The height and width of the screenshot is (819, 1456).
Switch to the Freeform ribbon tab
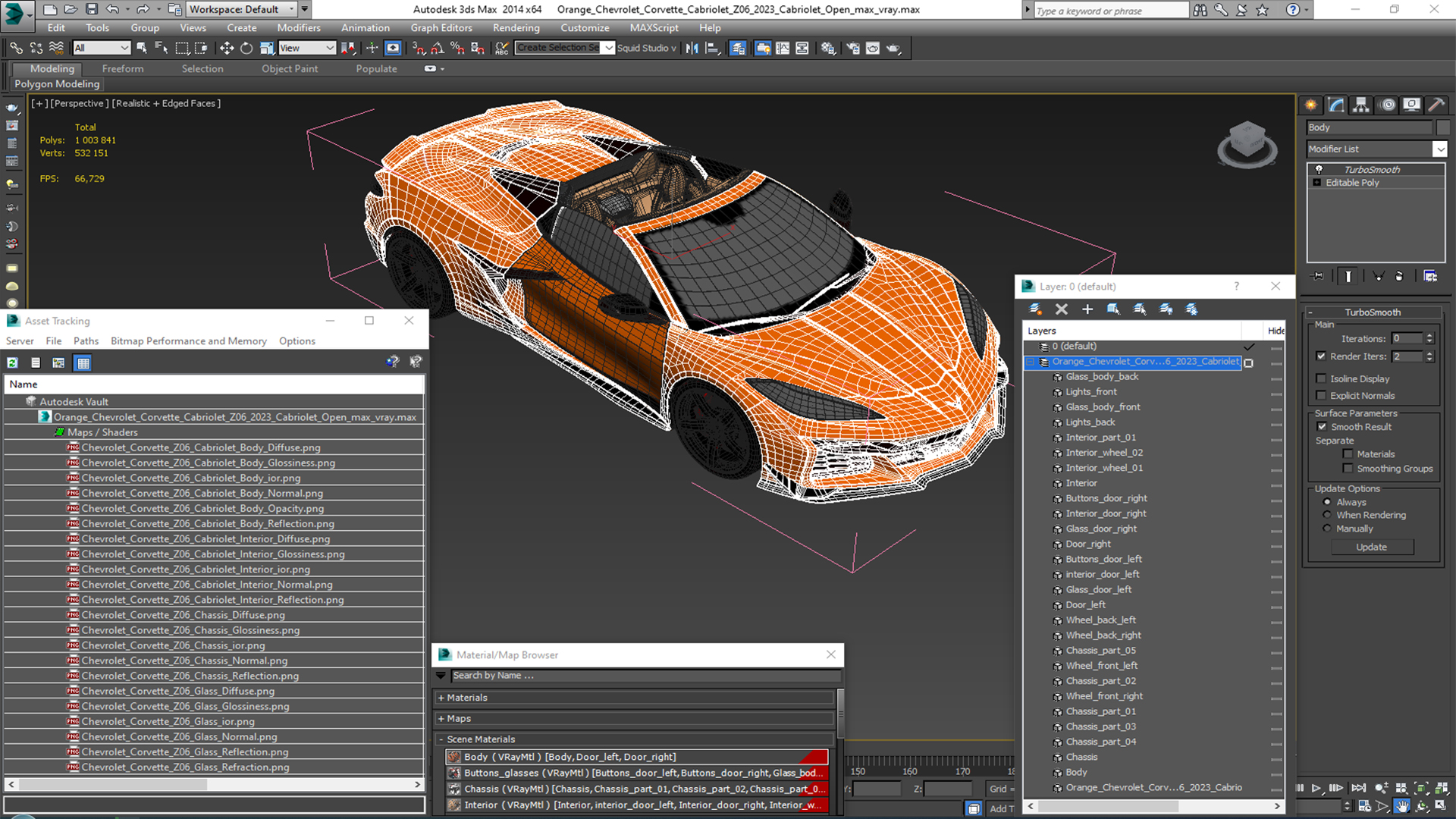point(123,68)
